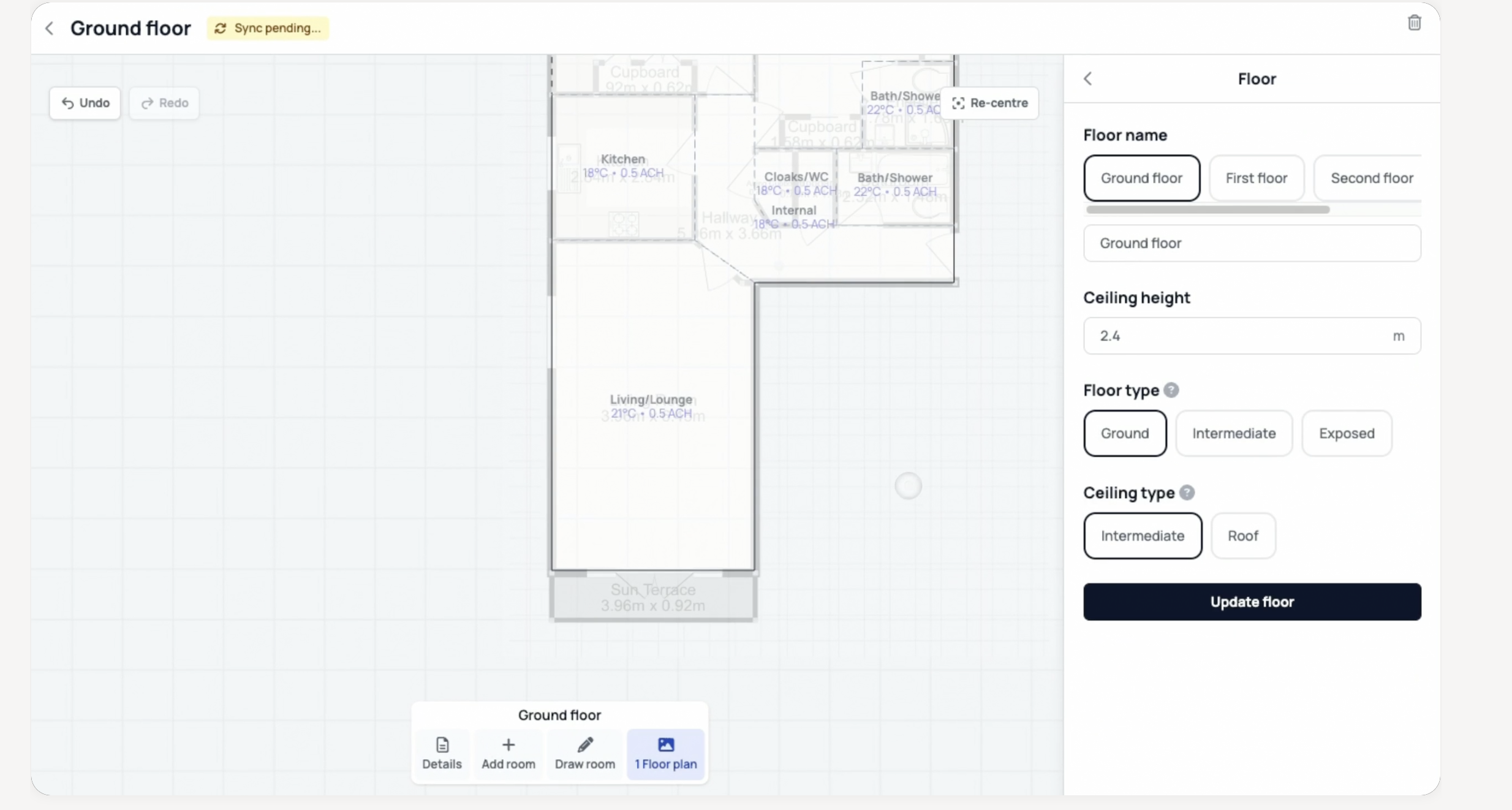Click the Ceiling type help icon
The height and width of the screenshot is (810, 1512).
(x=1187, y=493)
